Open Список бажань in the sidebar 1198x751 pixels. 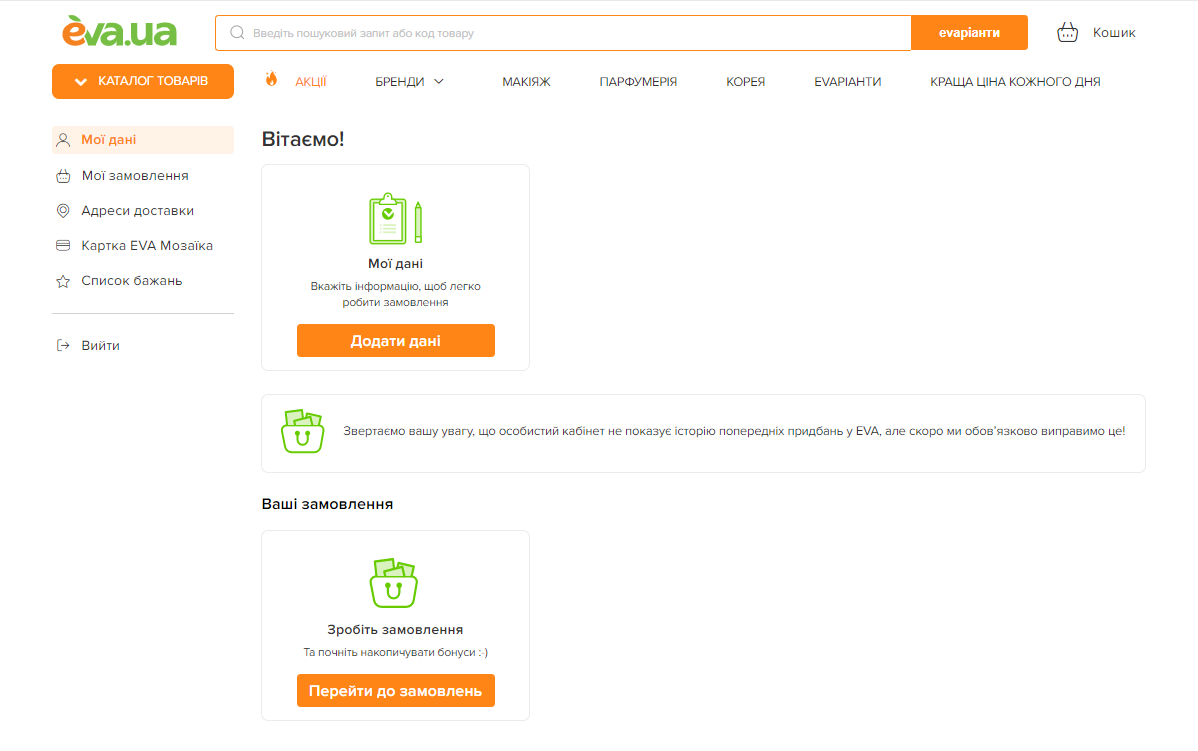tap(132, 281)
